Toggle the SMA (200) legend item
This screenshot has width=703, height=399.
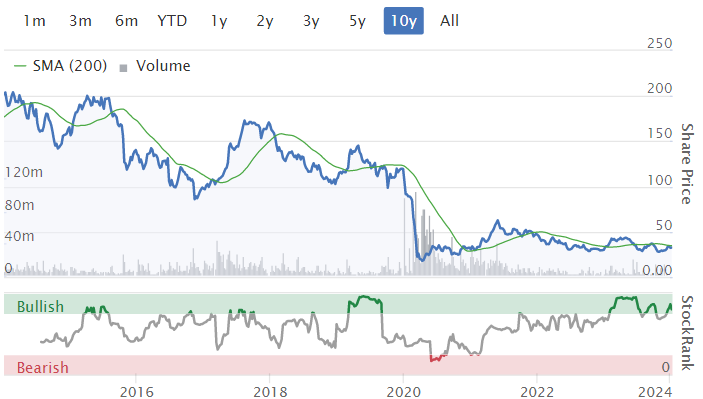tap(61, 66)
